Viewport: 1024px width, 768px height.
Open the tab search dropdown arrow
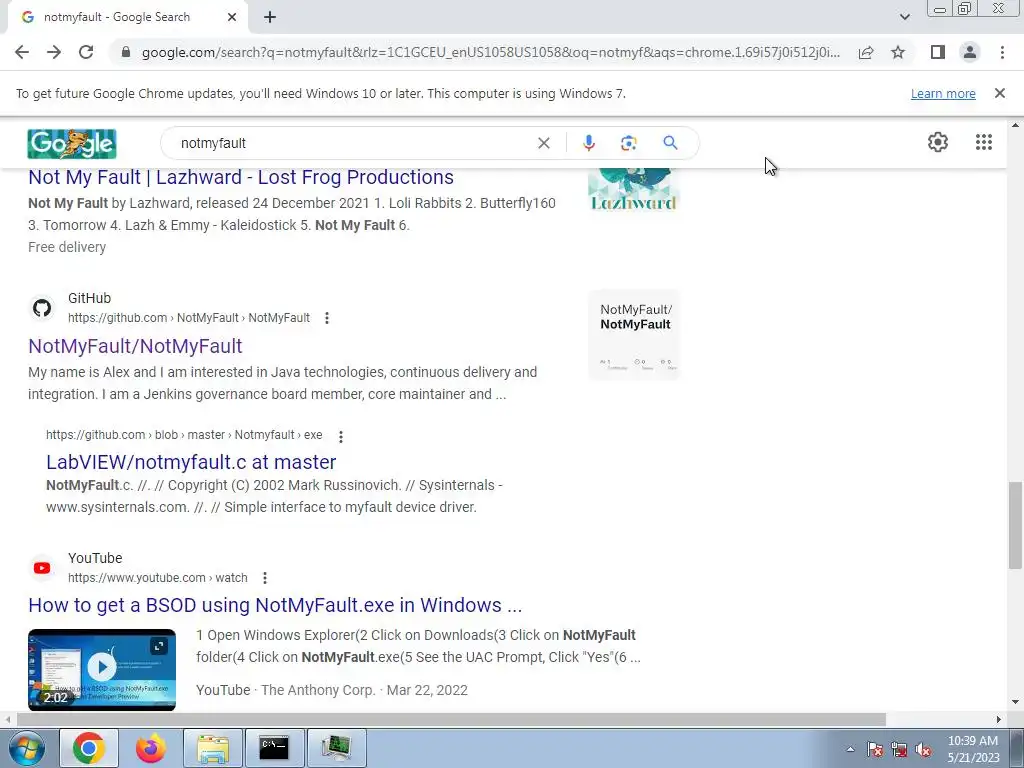[904, 17]
